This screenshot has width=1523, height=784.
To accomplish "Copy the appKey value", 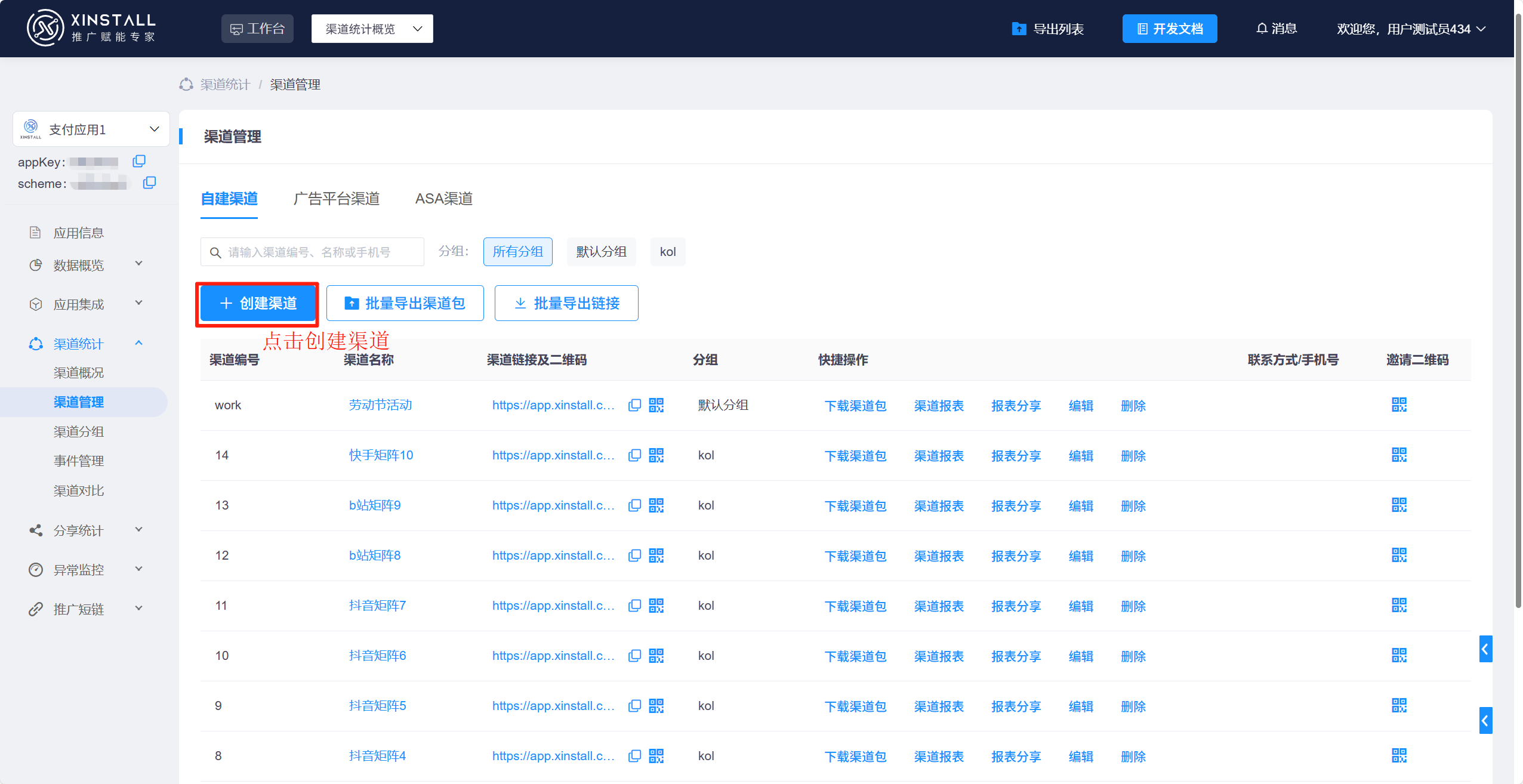I will click(139, 161).
